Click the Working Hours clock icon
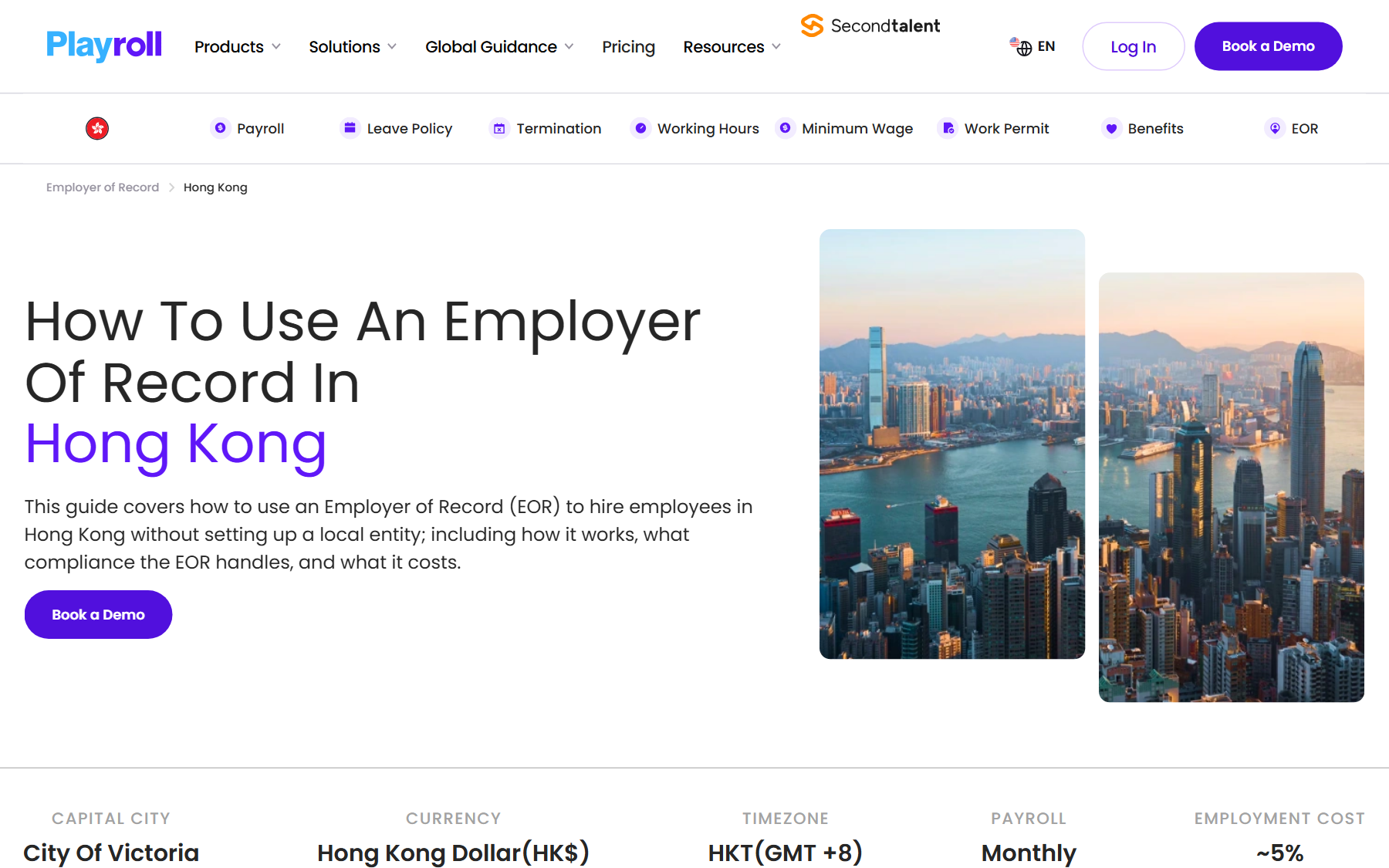This screenshot has width=1389, height=868. pyautogui.click(x=640, y=128)
